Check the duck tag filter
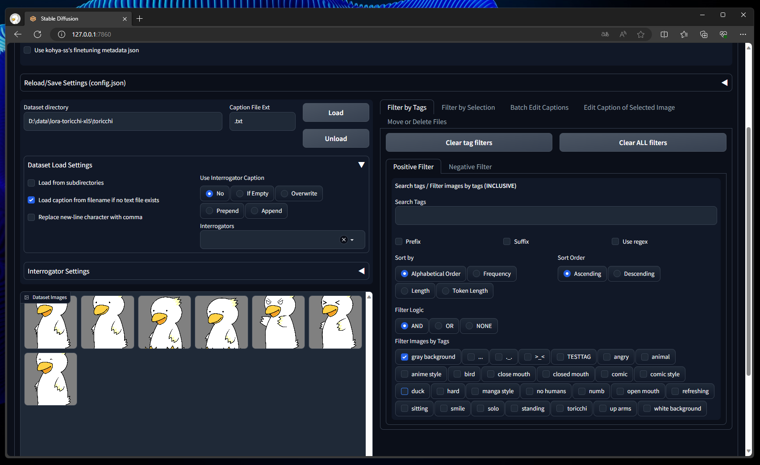Viewport: 760px width, 465px height. point(405,391)
